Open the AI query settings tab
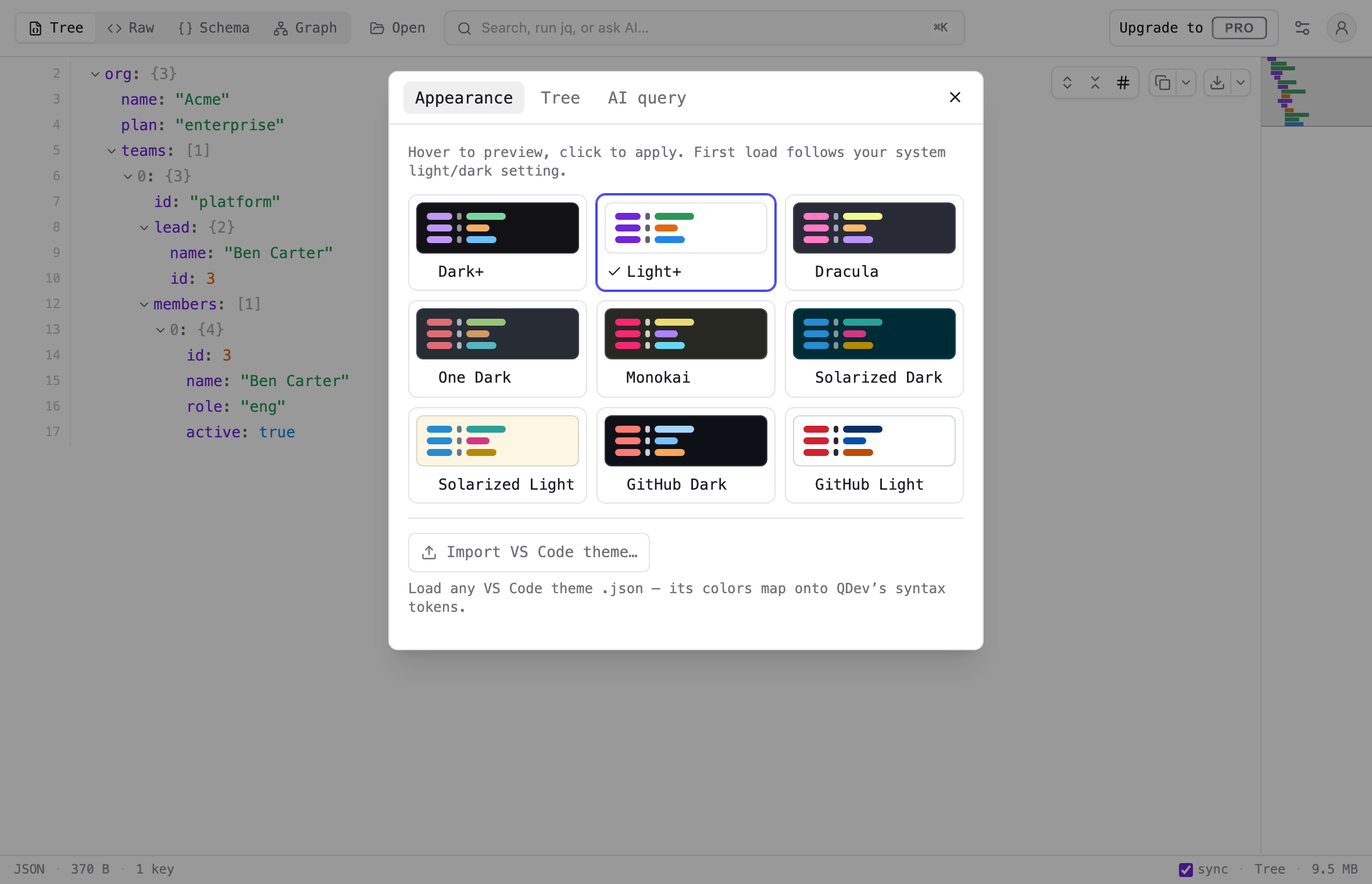This screenshot has height=884, width=1372. 646,98
